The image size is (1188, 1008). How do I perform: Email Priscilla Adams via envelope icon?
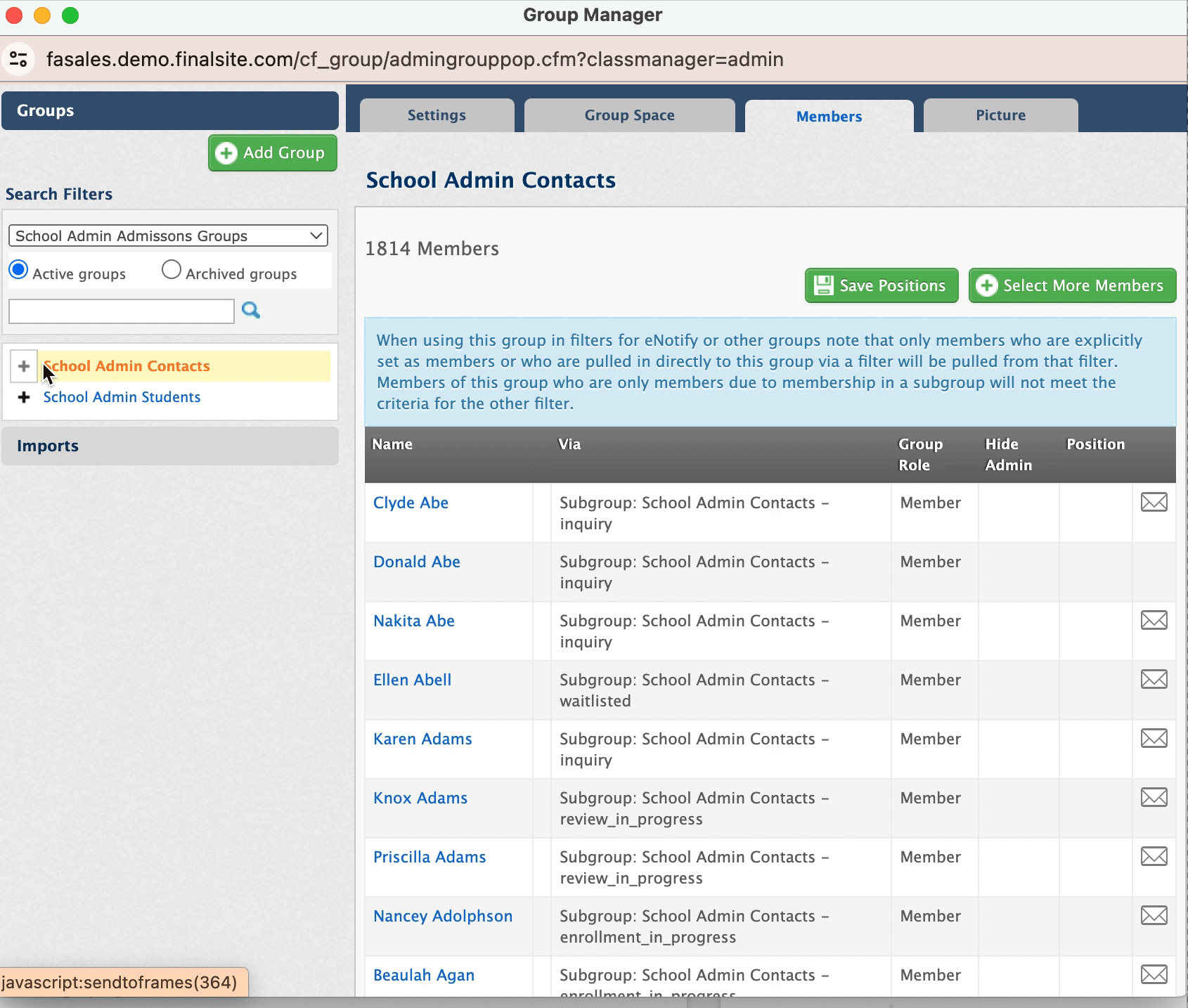click(x=1154, y=856)
